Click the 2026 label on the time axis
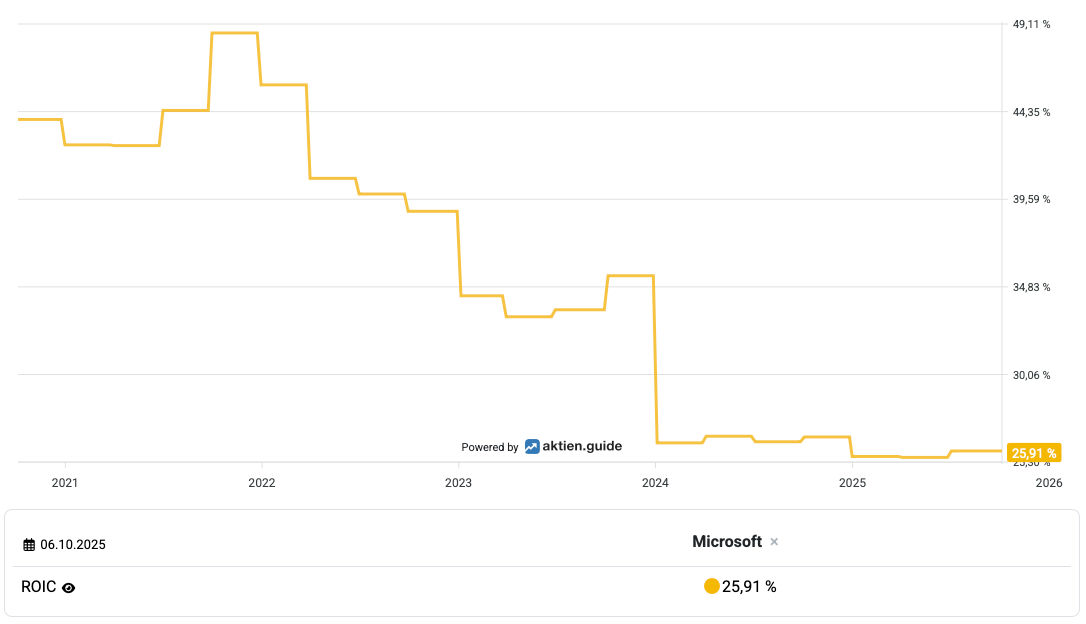Viewport: 1086px width, 624px height. tap(1048, 484)
